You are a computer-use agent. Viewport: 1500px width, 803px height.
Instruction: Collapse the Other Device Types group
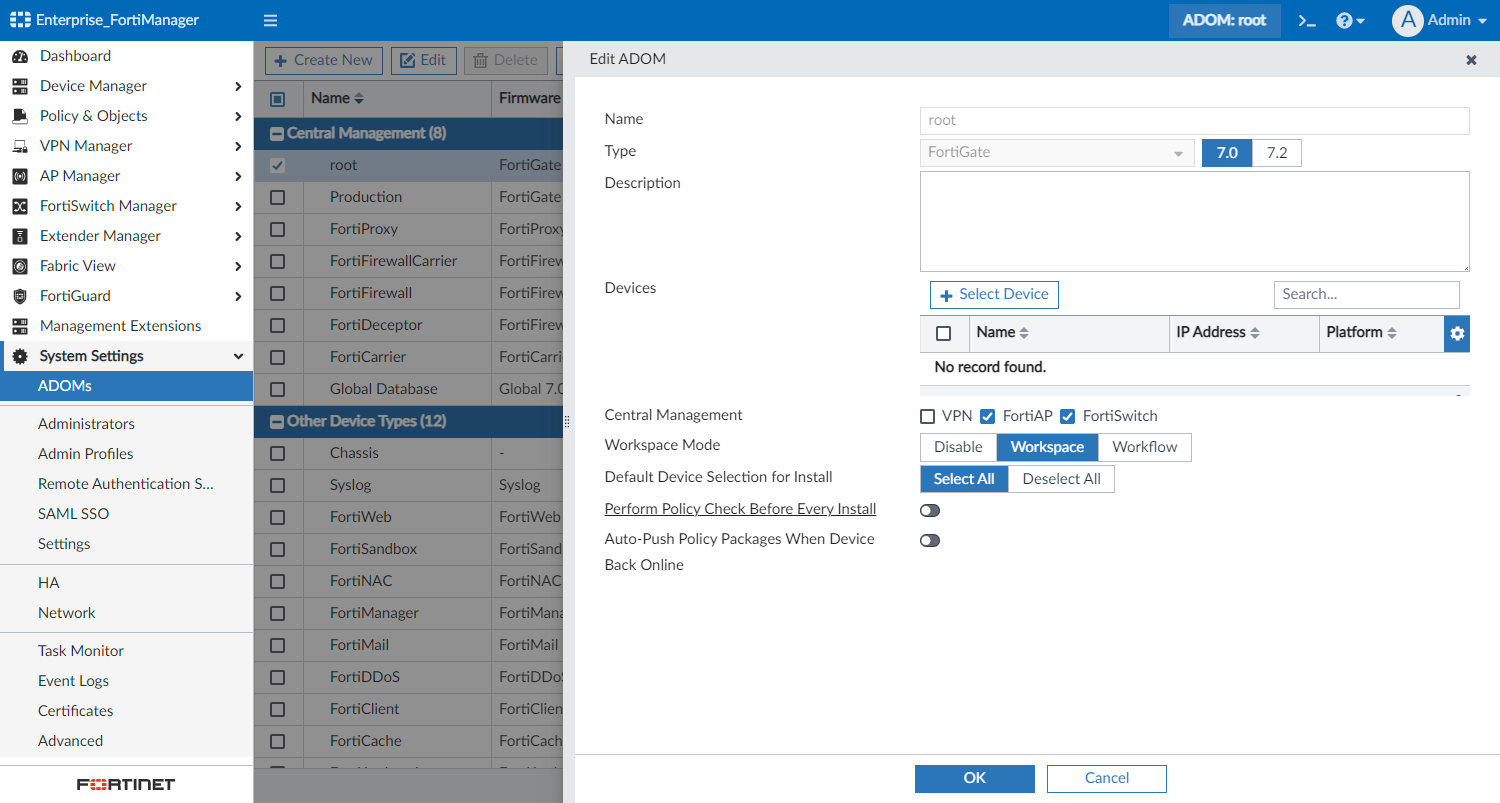click(277, 421)
